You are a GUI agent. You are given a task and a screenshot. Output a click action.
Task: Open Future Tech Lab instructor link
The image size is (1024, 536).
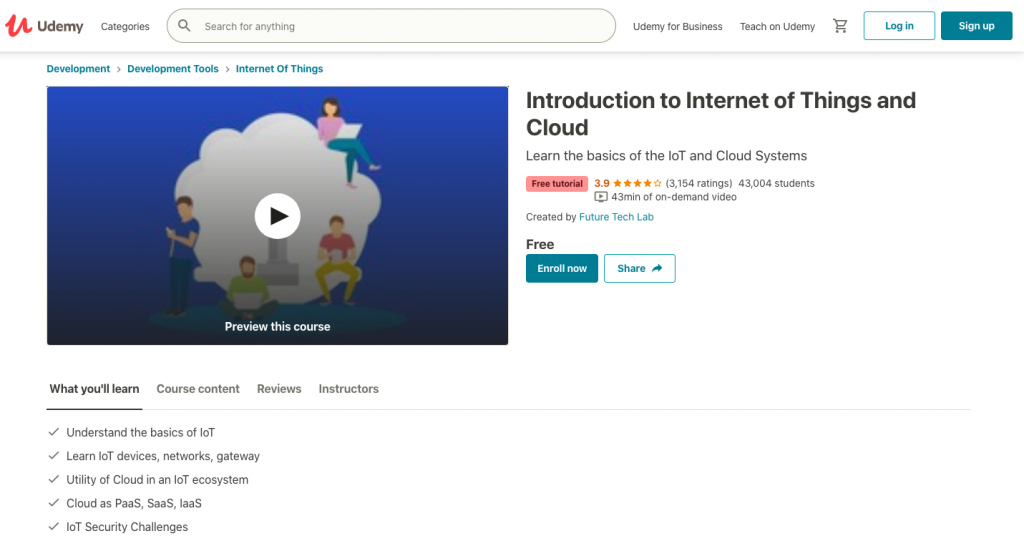click(616, 217)
